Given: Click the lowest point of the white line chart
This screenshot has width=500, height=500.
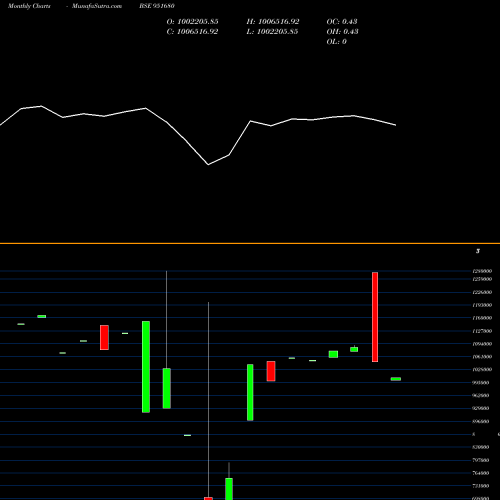Looking at the screenshot, I should (208, 164).
